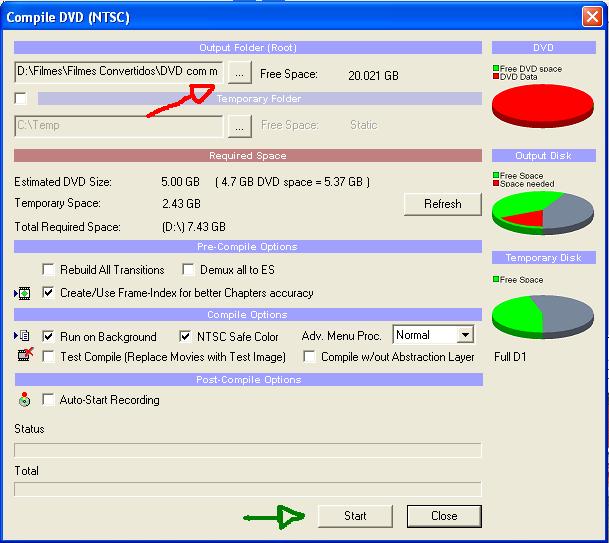Click the Required Space header
This screenshot has width=609, height=543.
pyautogui.click(x=248, y=156)
